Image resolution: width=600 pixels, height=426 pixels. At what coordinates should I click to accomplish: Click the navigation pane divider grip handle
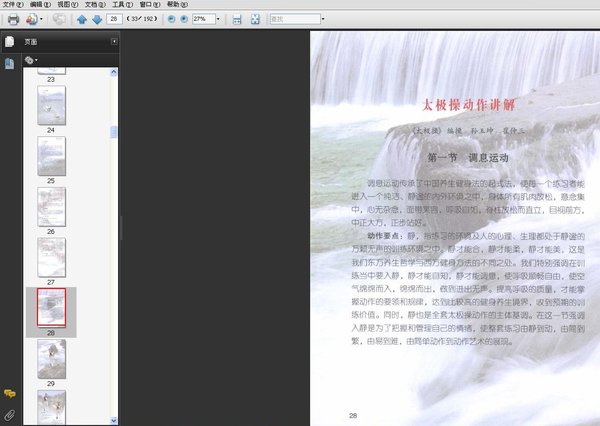[121, 228]
